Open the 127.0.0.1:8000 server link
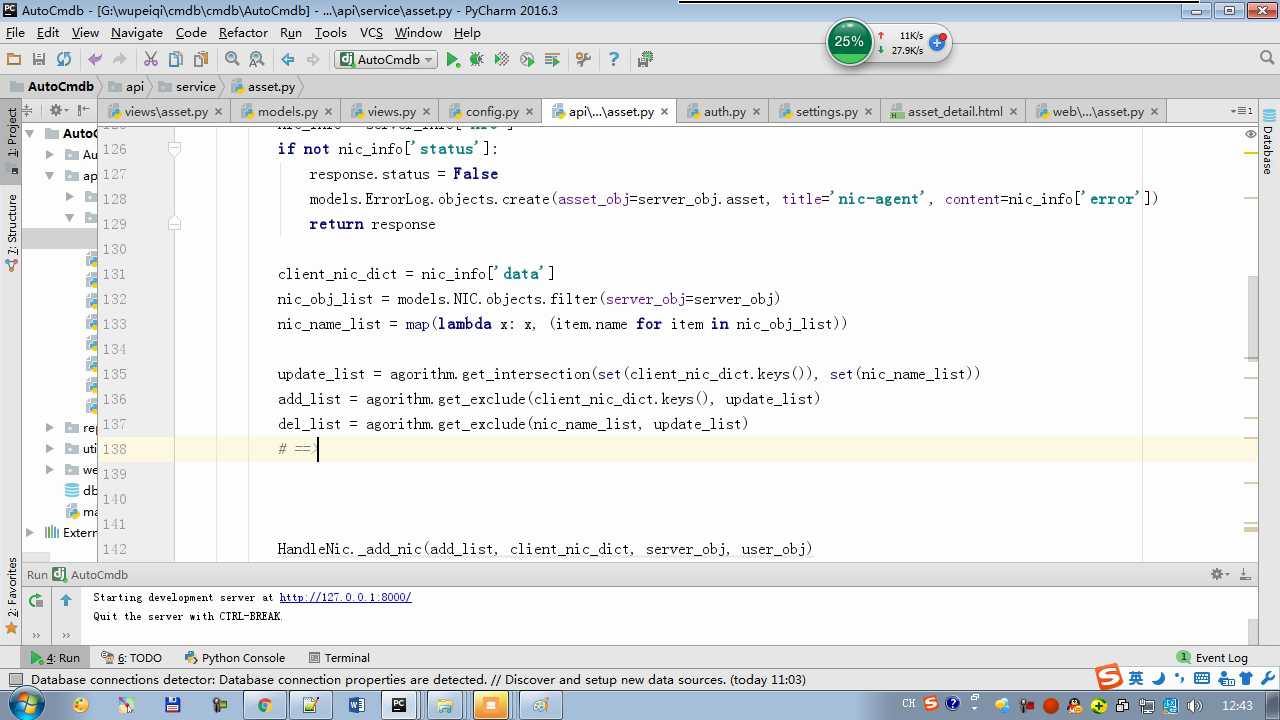This screenshot has width=1280, height=720. [345, 597]
